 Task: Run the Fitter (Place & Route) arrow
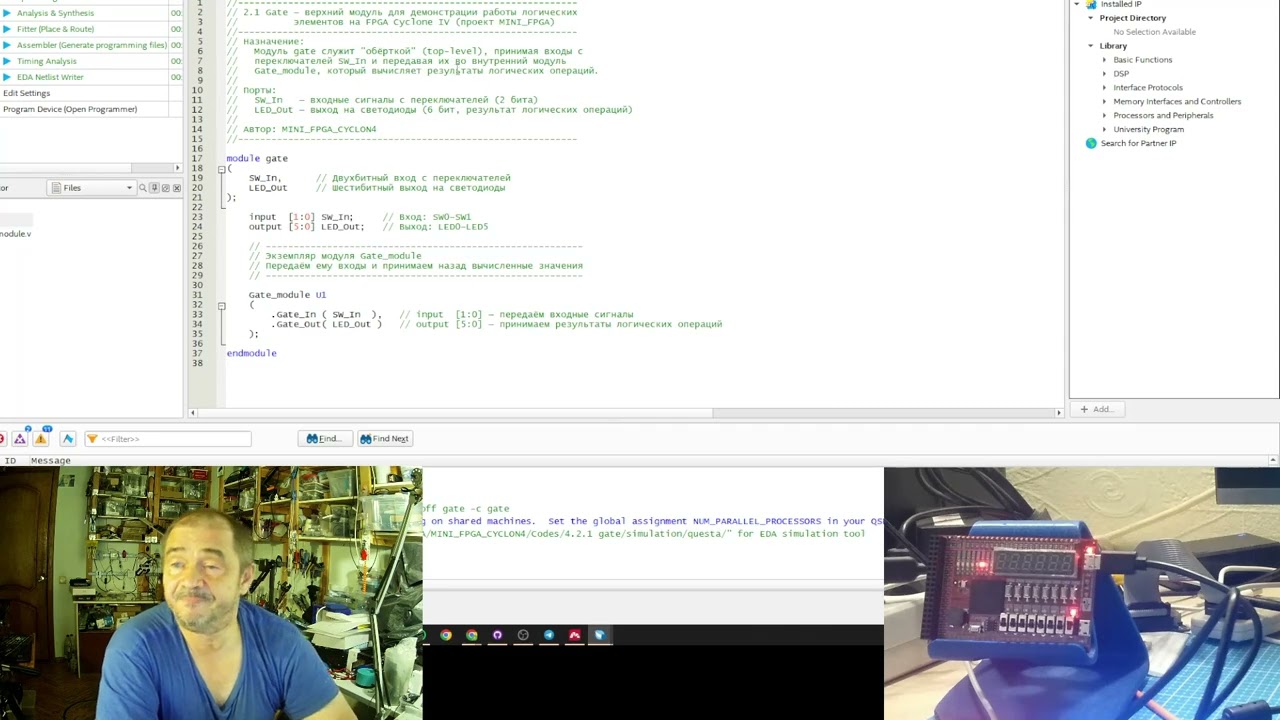(9, 29)
